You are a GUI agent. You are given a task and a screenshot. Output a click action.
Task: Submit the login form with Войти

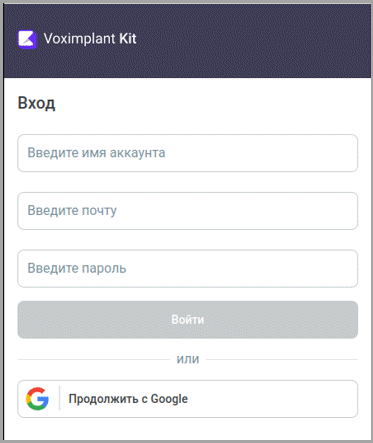(188, 320)
